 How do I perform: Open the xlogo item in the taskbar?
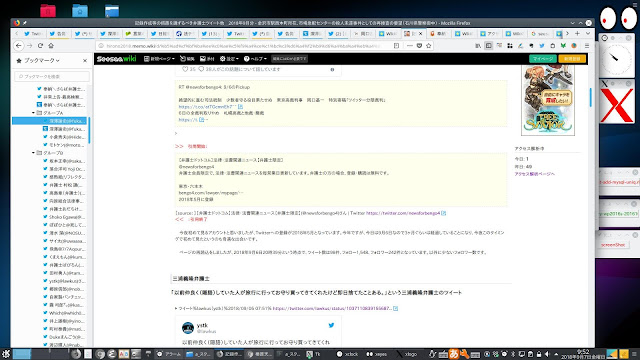pos(407,354)
